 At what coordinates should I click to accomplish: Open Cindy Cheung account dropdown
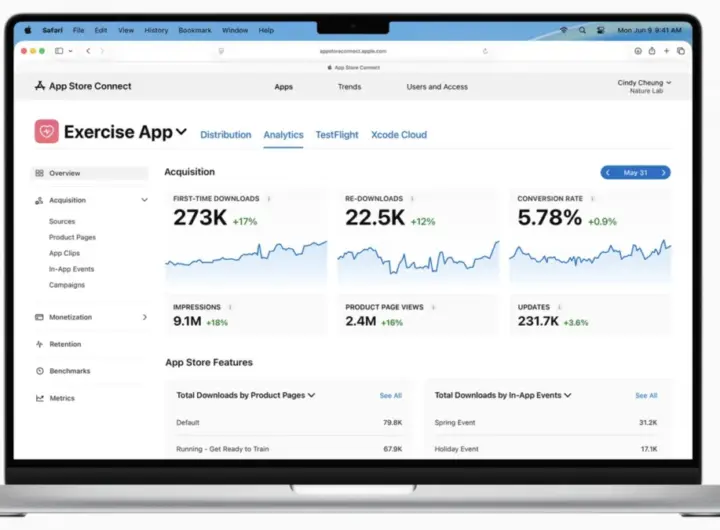tap(644, 86)
